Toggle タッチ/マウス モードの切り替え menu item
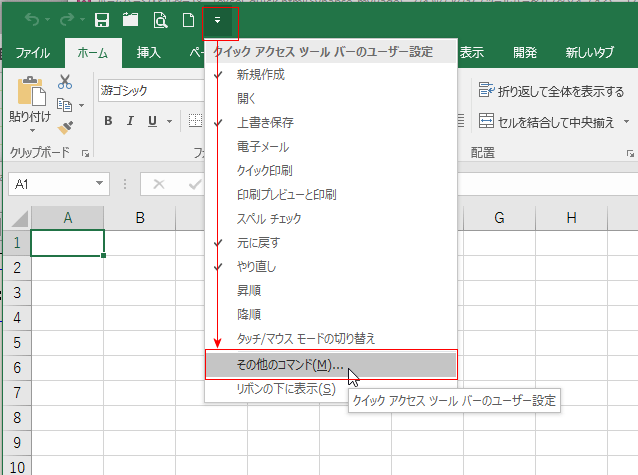 point(331,339)
